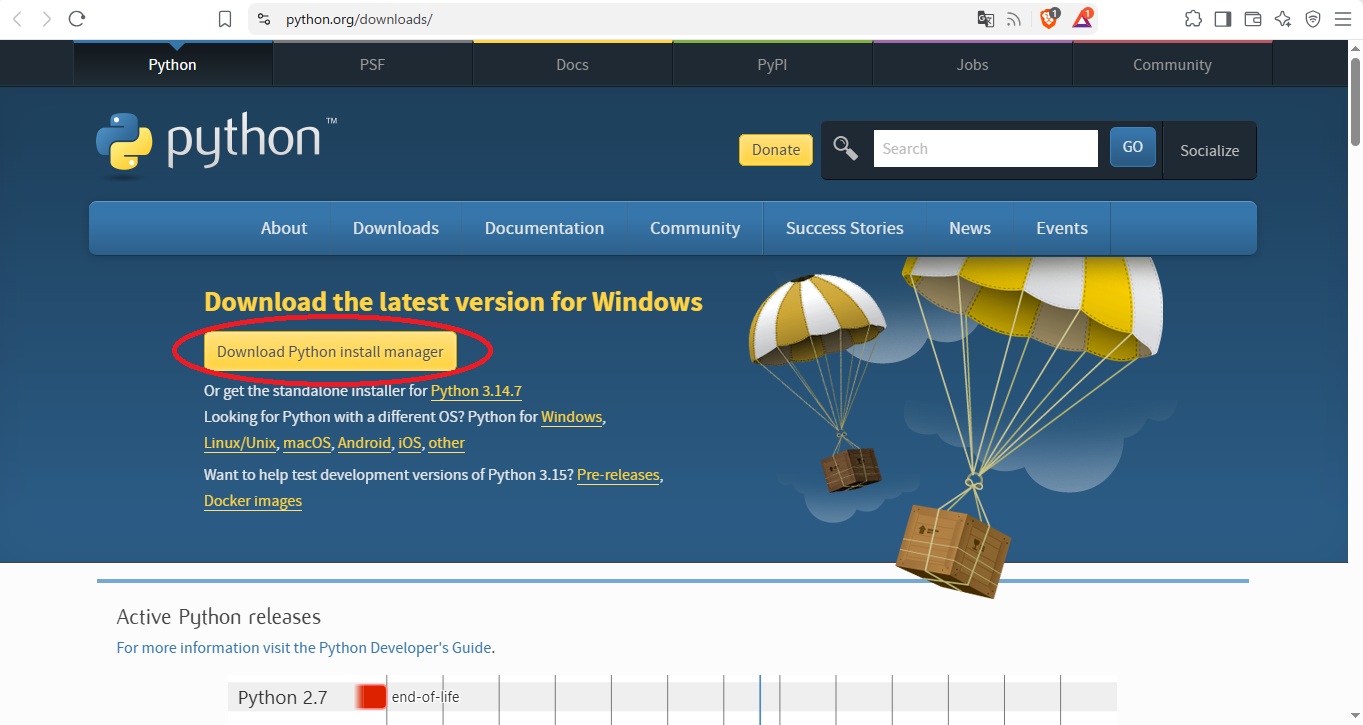Open the Brave VPN shield icon
Image resolution: width=1363 pixels, height=725 pixels.
click(x=1313, y=19)
